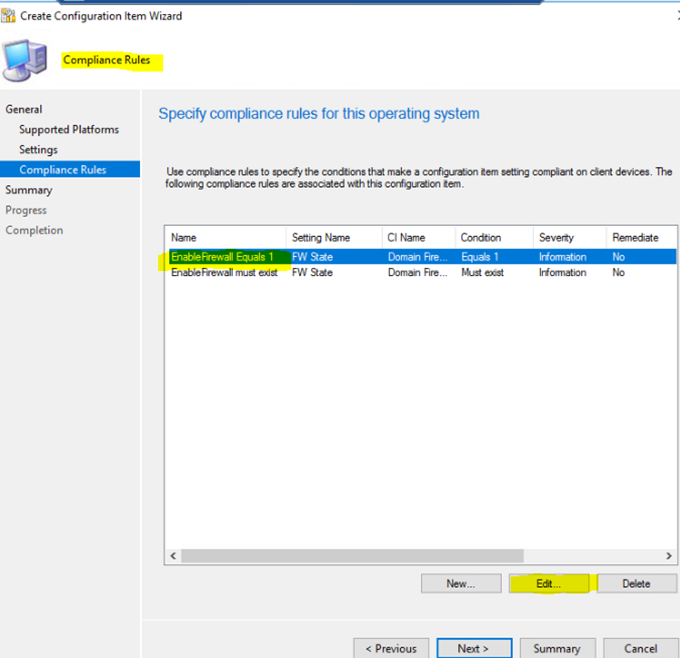The image size is (680, 658).
Task: Sort by the Remediate column header
Action: click(641, 238)
